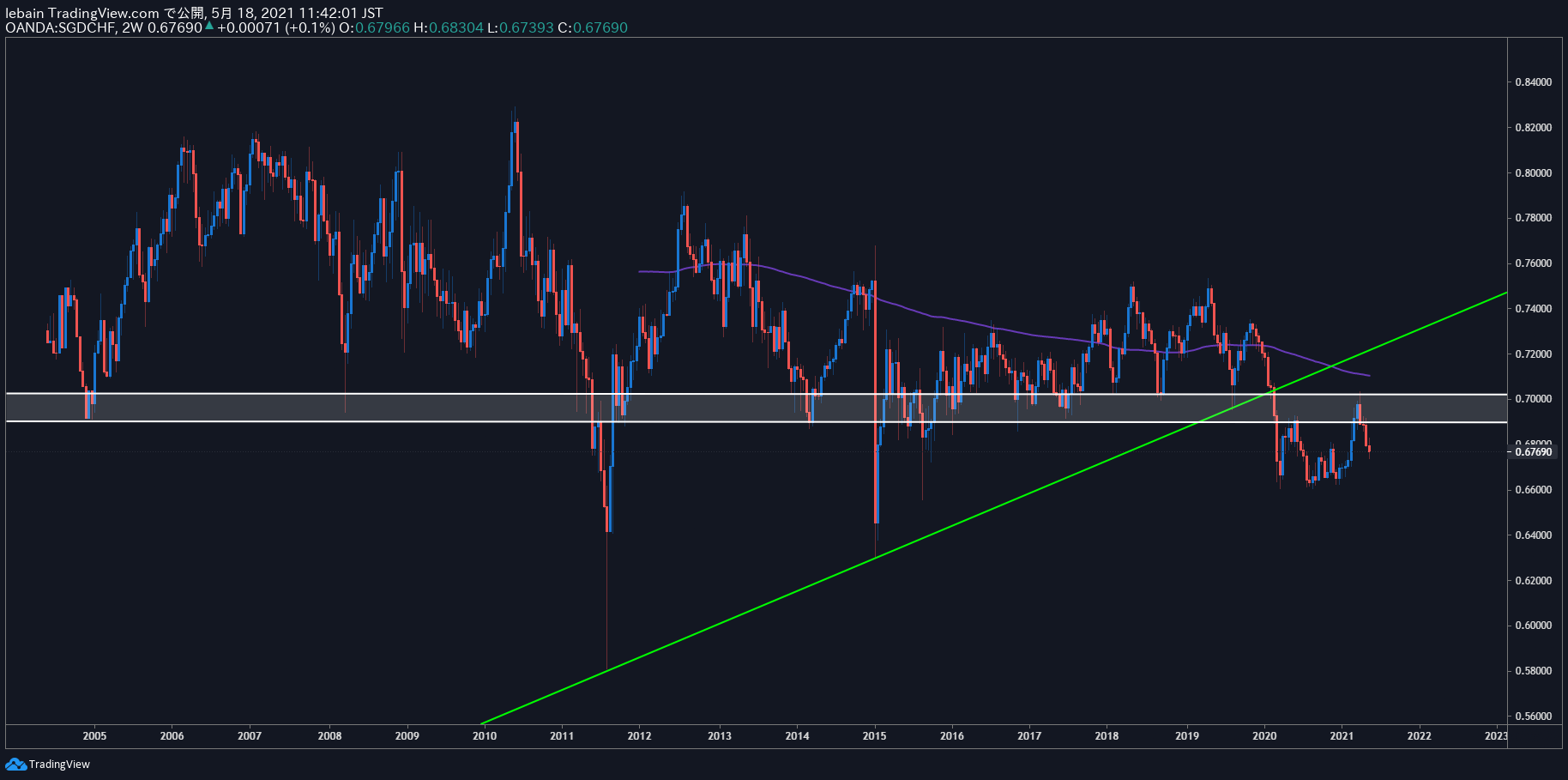Select the gray horizontal support zone rectangle
The image size is (1568, 780).
[757, 408]
